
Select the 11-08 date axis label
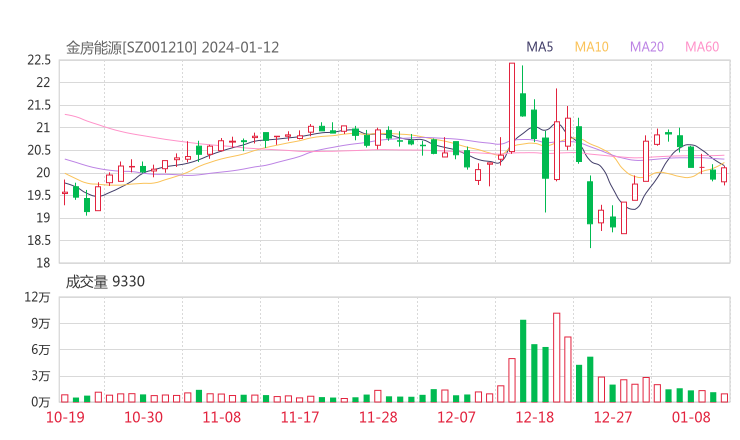click(x=221, y=417)
